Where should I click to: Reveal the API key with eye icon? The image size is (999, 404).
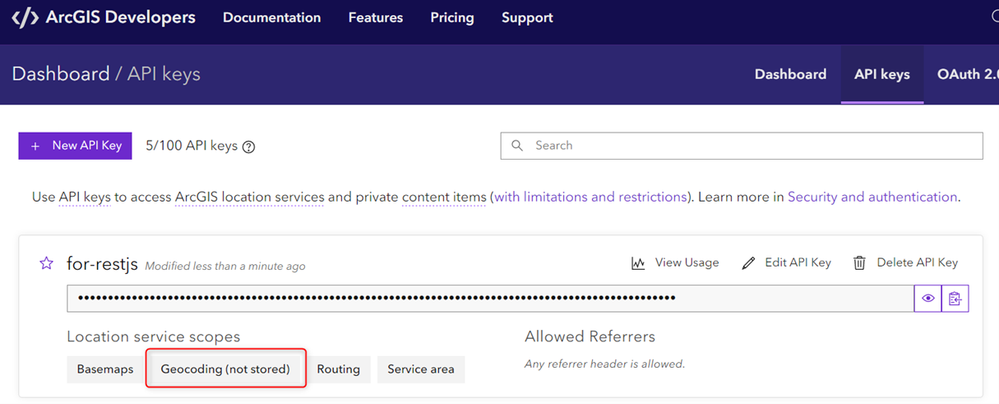point(928,298)
